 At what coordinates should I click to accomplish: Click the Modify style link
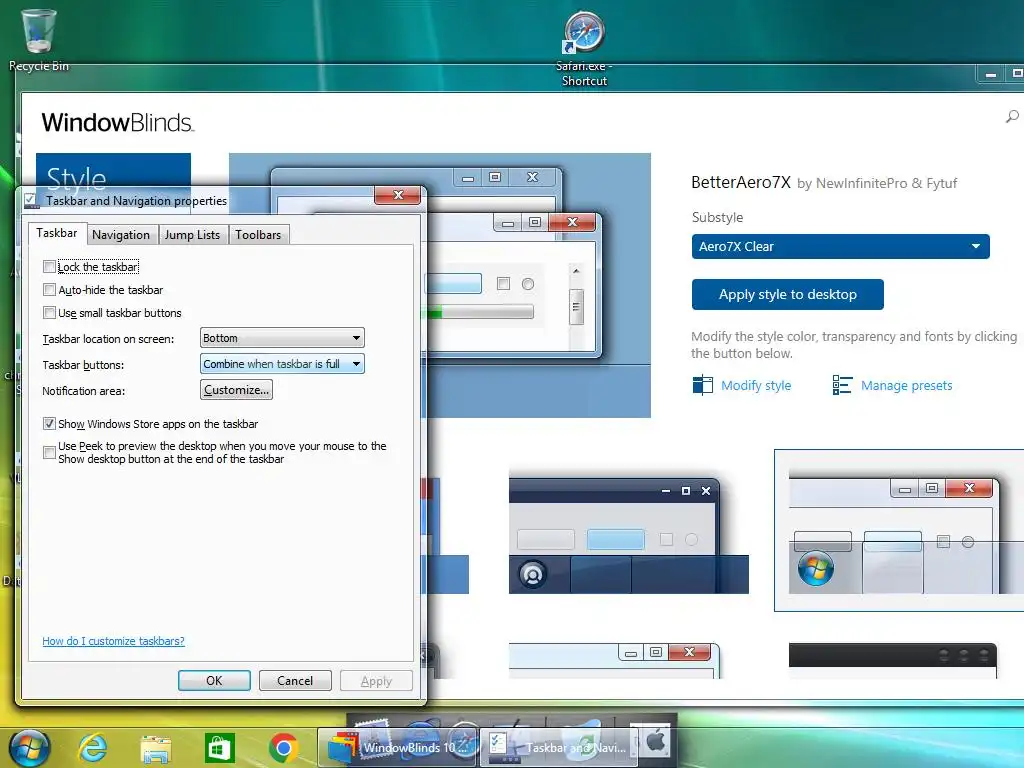[756, 385]
